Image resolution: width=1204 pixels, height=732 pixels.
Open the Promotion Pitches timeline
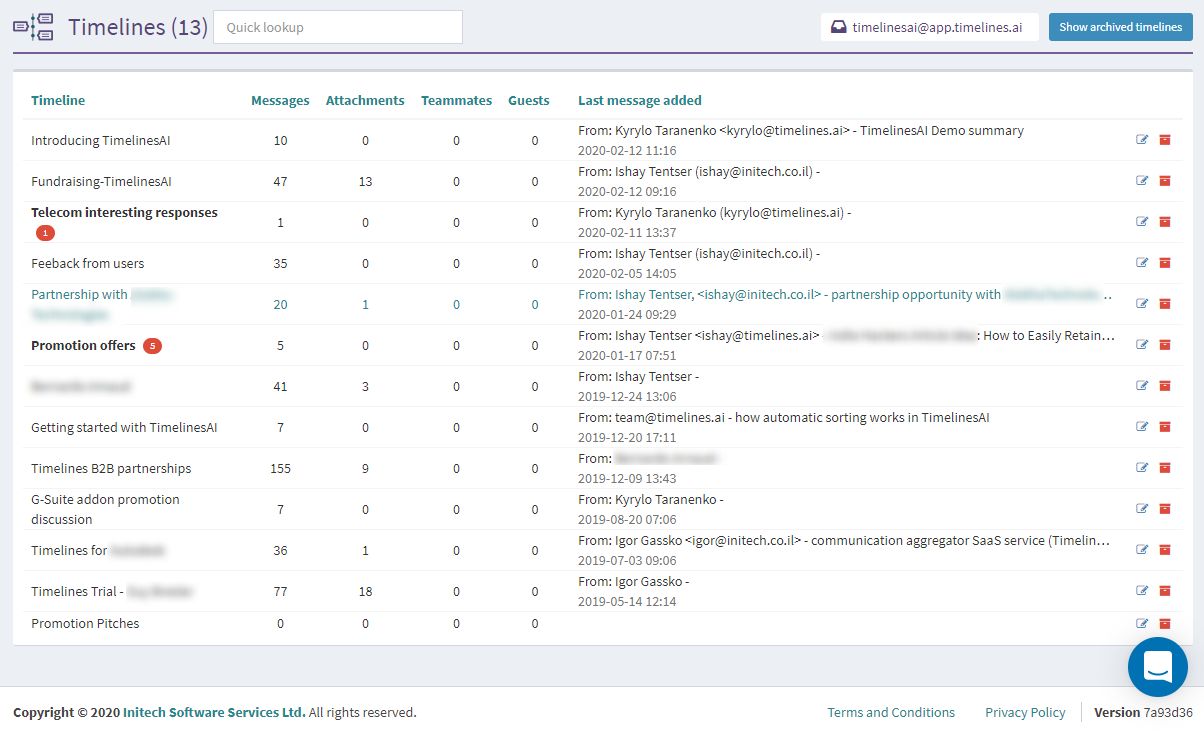(x=85, y=623)
